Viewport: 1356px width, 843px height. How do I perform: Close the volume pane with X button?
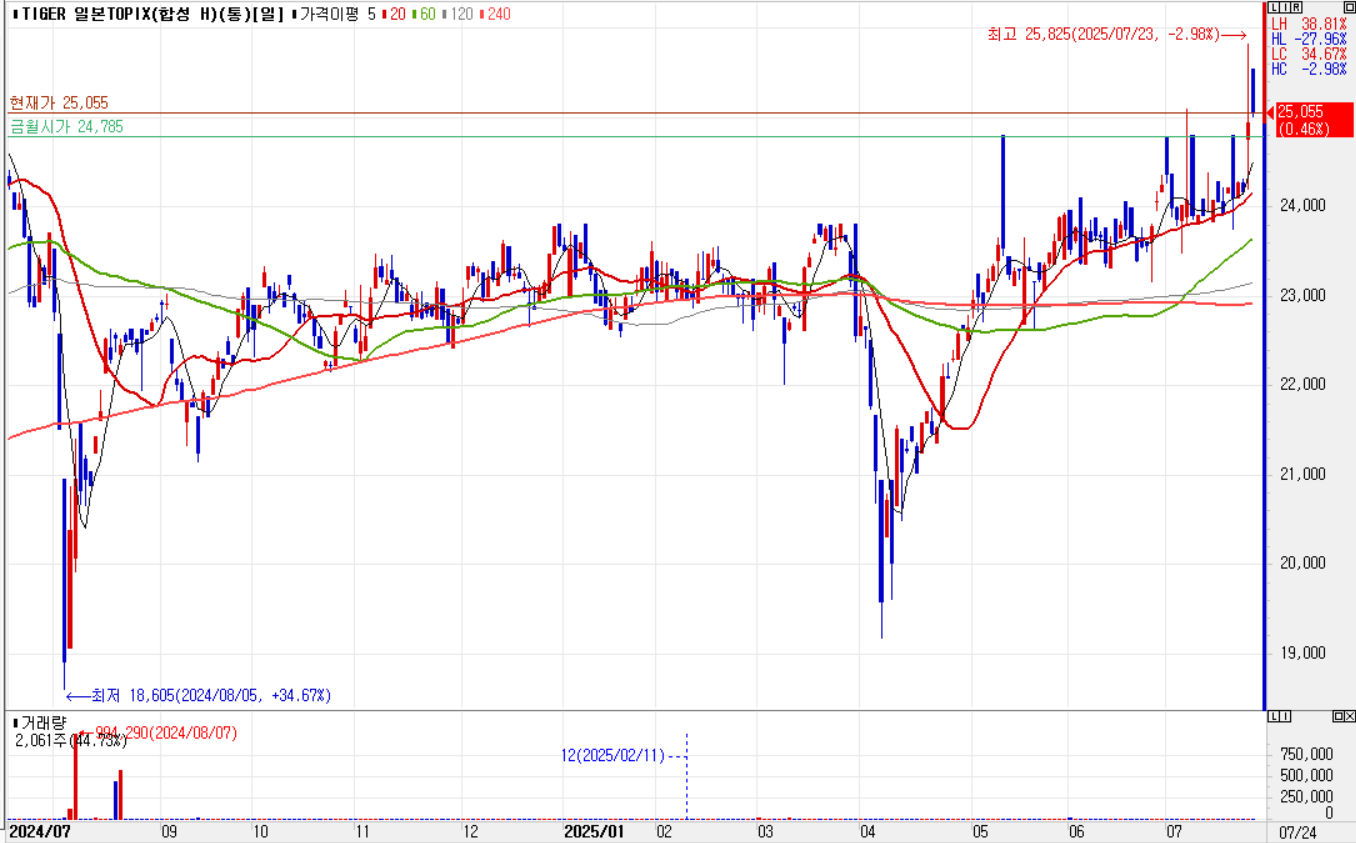tap(1350, 717)
